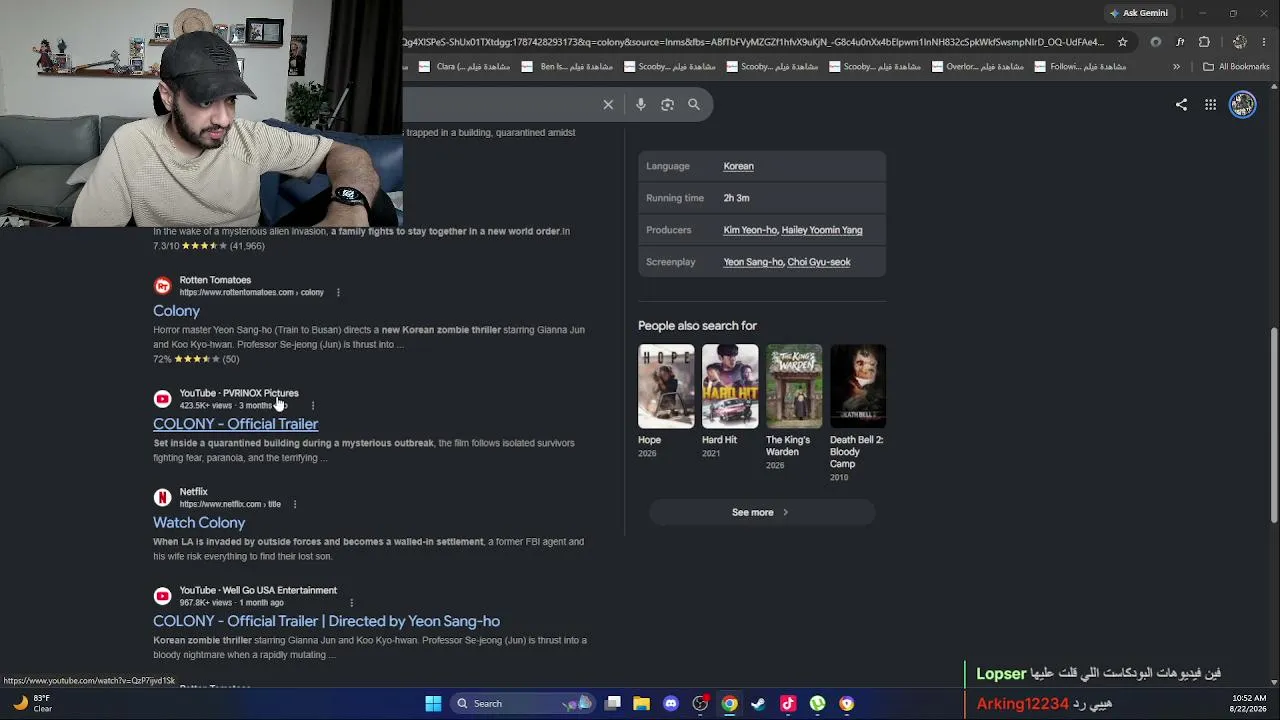Click the Netflix site favicon
1280x720 pixels.
pos(162,498)
